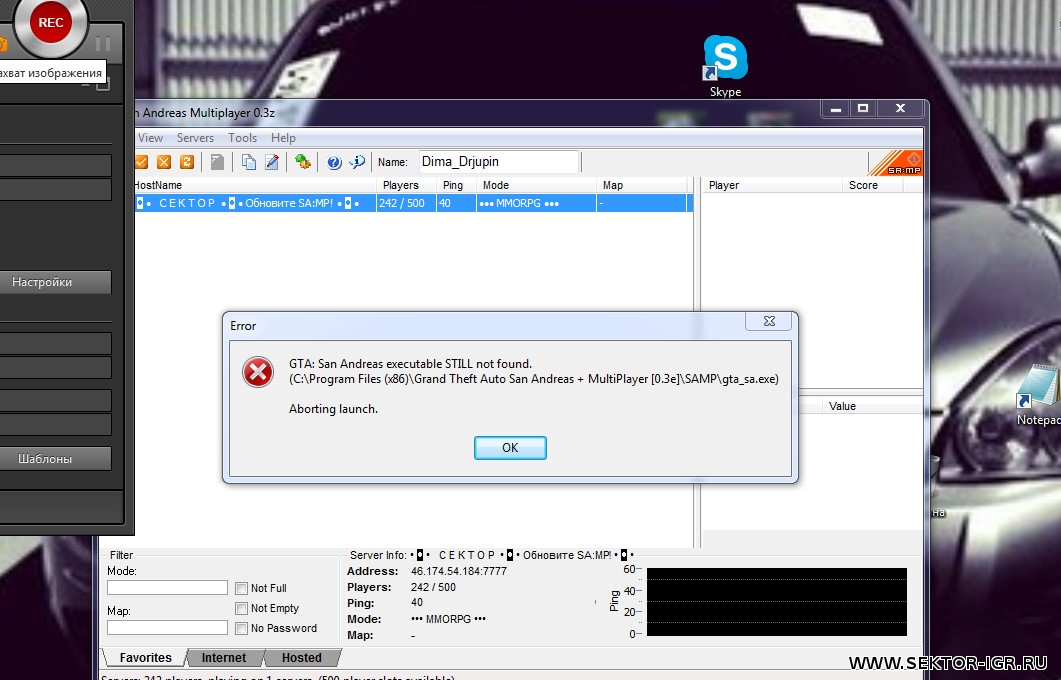Click the About info bubble toolbar icon
This screenshot has height=680, width=1061.
click(x=357, y=162)
